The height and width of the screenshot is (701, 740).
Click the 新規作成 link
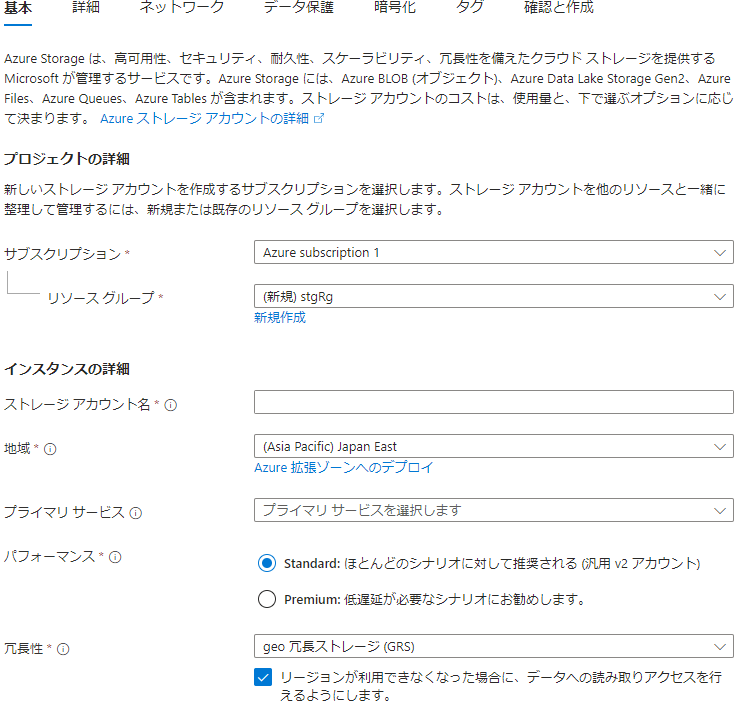coord(280,317)
